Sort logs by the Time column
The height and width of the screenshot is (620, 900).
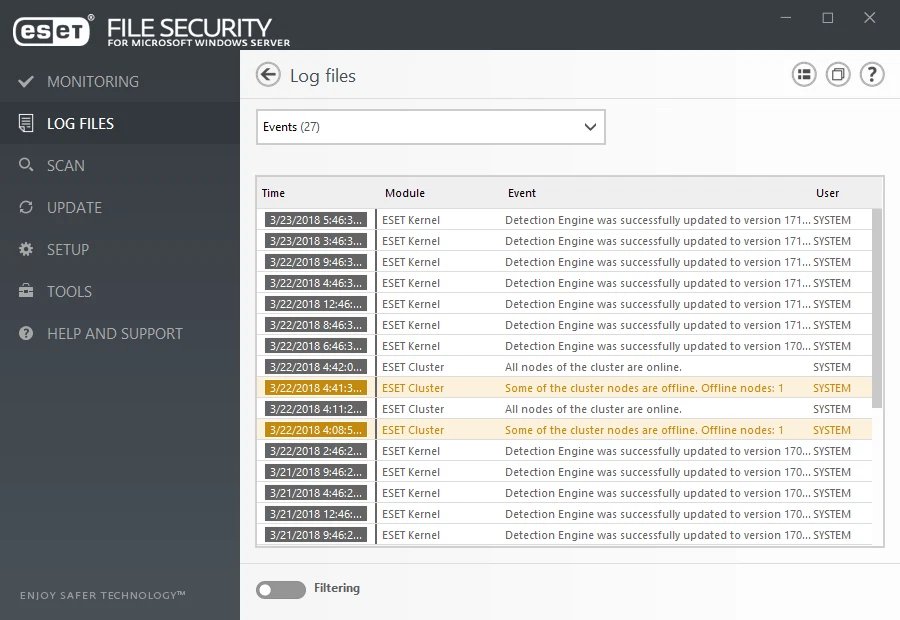[273, 193]
